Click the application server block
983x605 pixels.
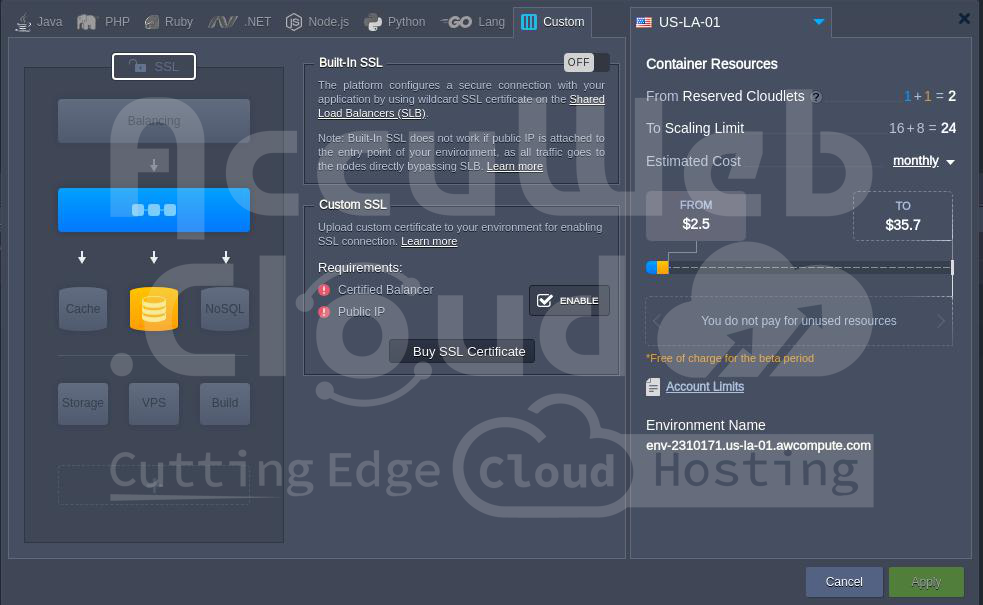click(154, 210)
